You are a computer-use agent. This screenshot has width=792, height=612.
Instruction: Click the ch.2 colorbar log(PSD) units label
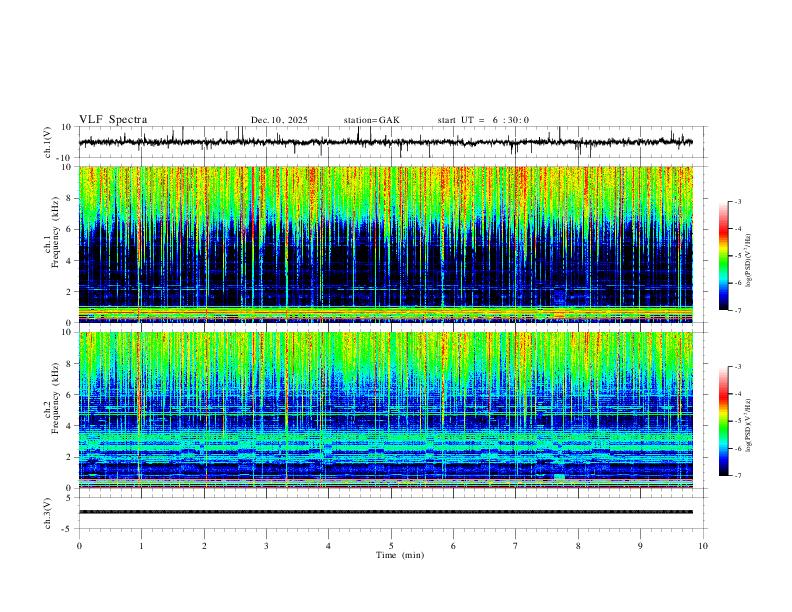[x=749, y=425]
